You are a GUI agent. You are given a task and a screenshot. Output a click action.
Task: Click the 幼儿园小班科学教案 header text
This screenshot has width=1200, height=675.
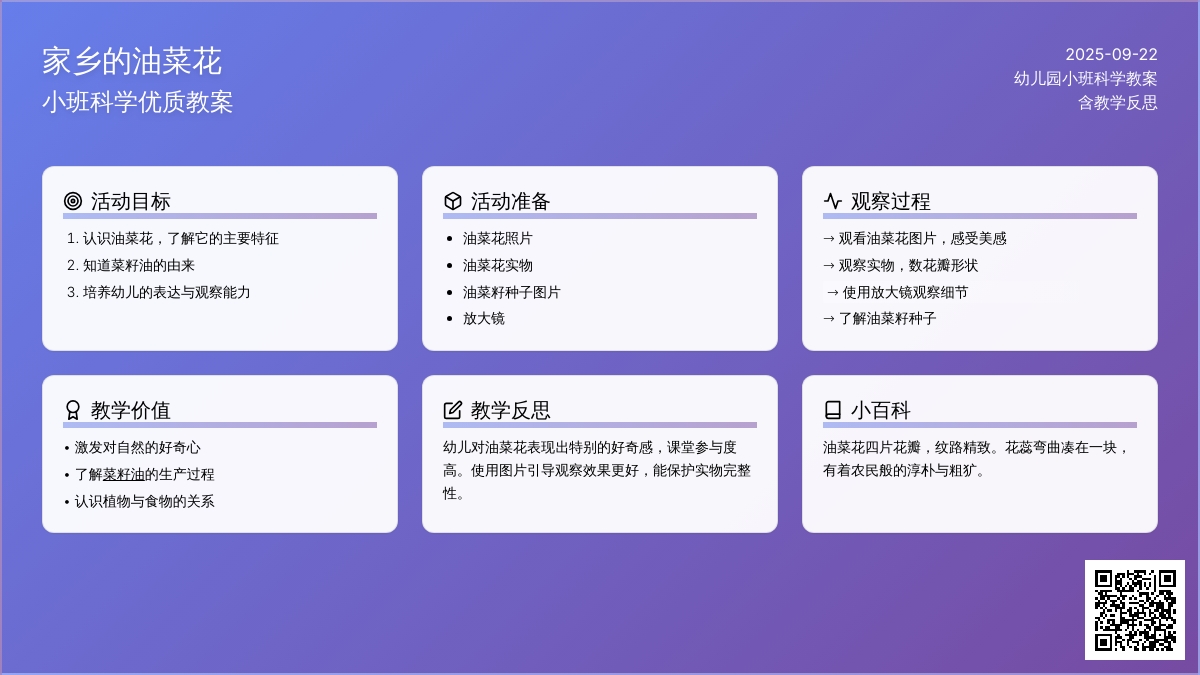1085,78
